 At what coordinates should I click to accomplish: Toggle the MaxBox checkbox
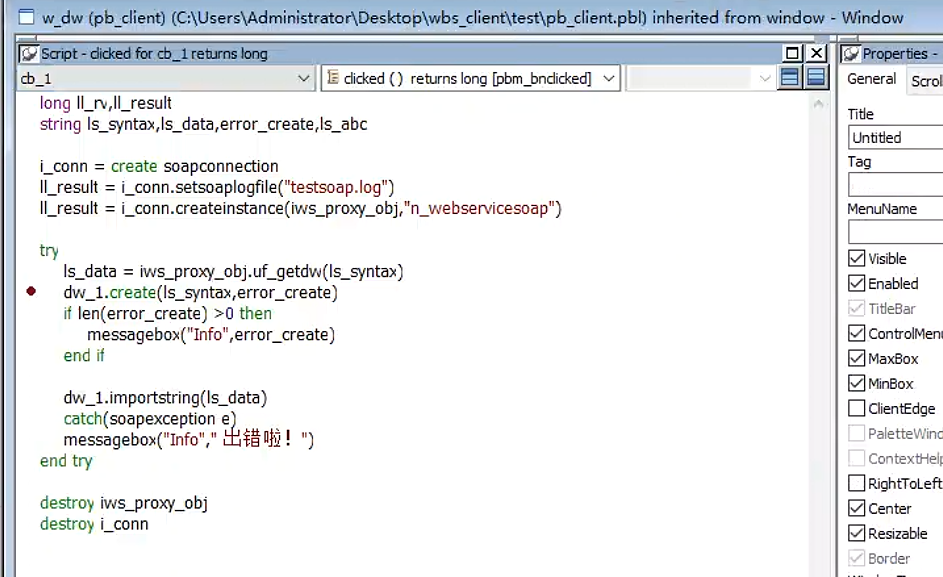(856, 359)
